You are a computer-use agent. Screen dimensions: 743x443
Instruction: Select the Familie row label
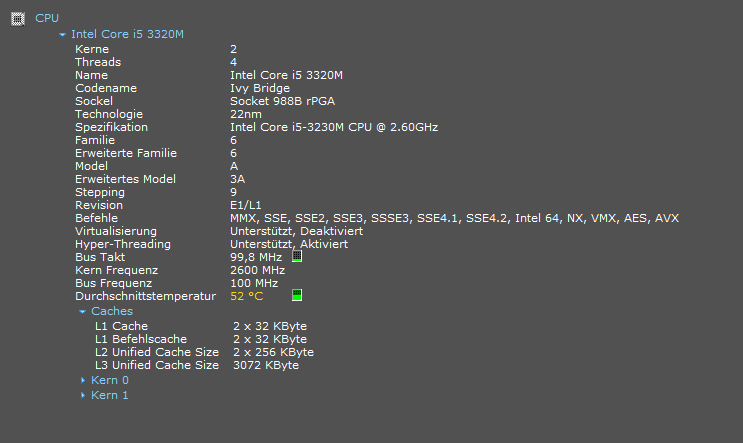coord(95,140)
